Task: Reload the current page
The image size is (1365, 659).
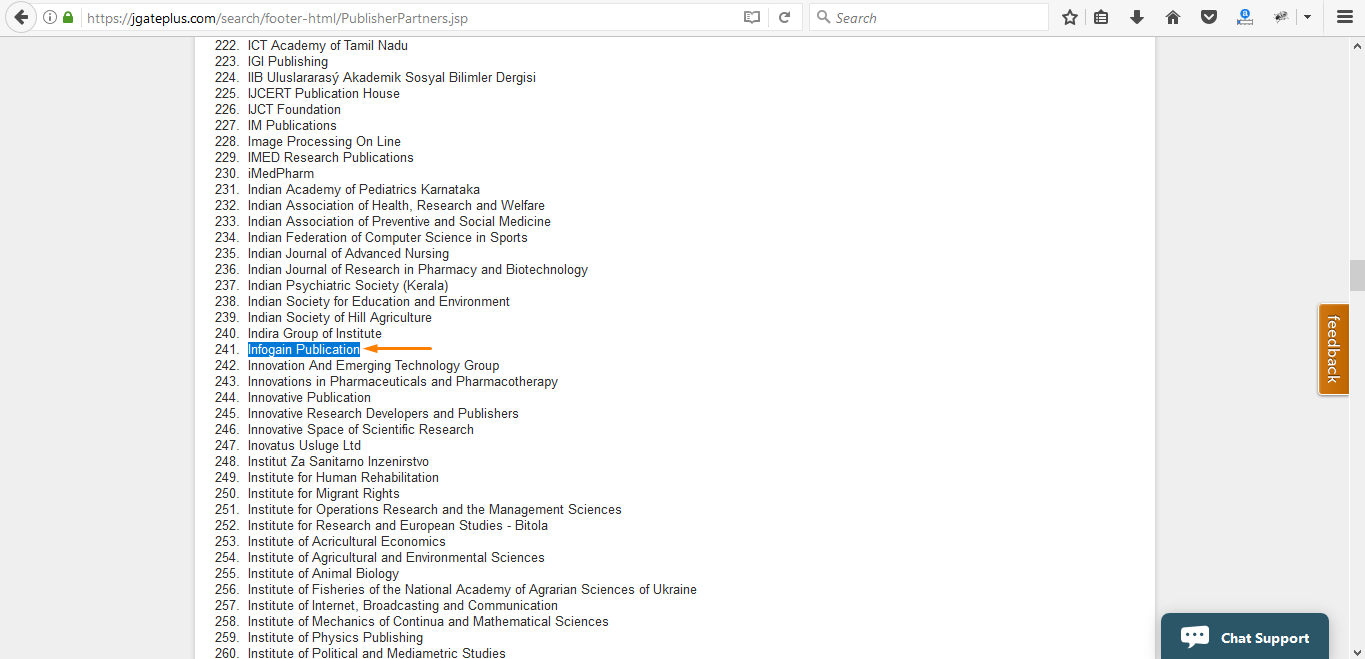Action: pos(785,18)
